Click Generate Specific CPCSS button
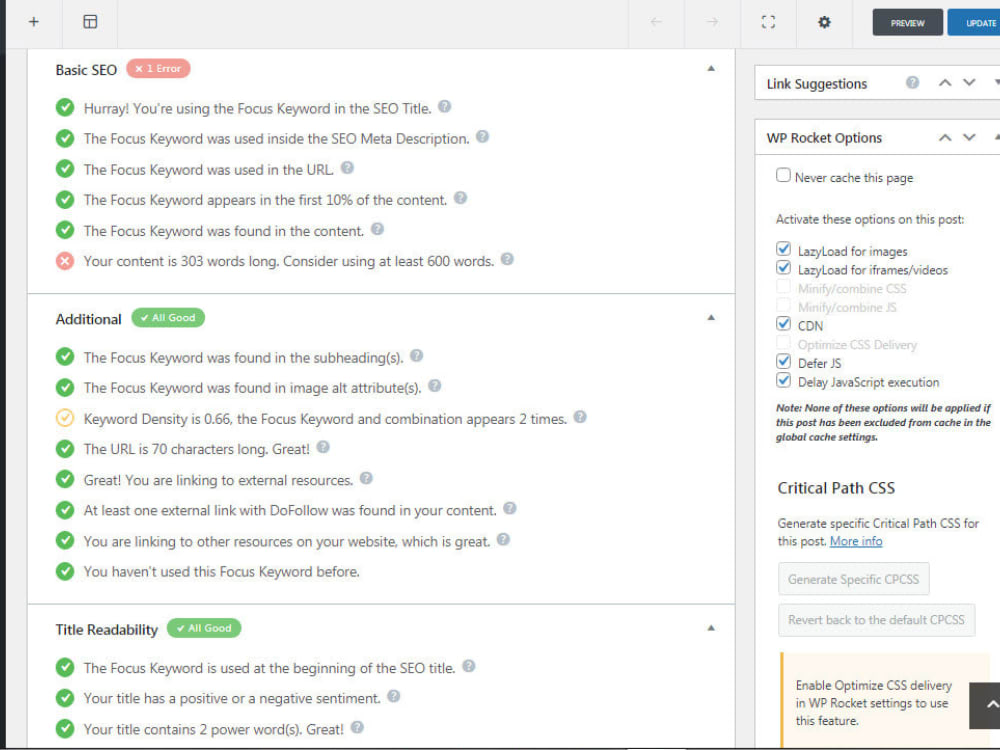Screen dimensions: 1000x750 click(853, 579)
